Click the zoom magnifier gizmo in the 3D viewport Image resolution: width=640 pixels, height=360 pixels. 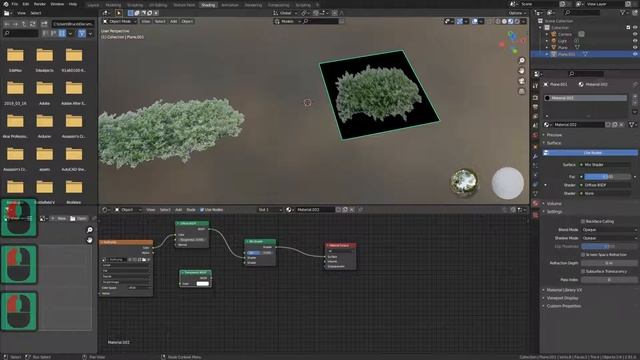[522, 60]
